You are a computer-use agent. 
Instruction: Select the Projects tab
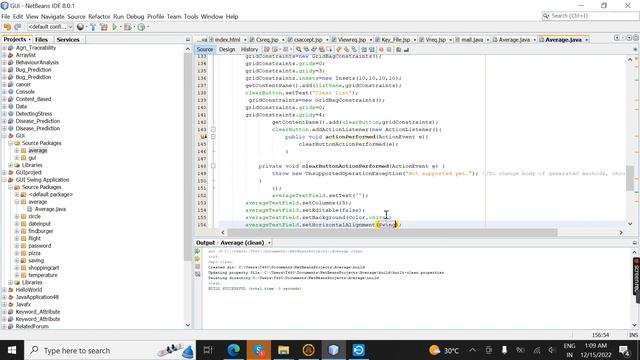click(15, 40)
